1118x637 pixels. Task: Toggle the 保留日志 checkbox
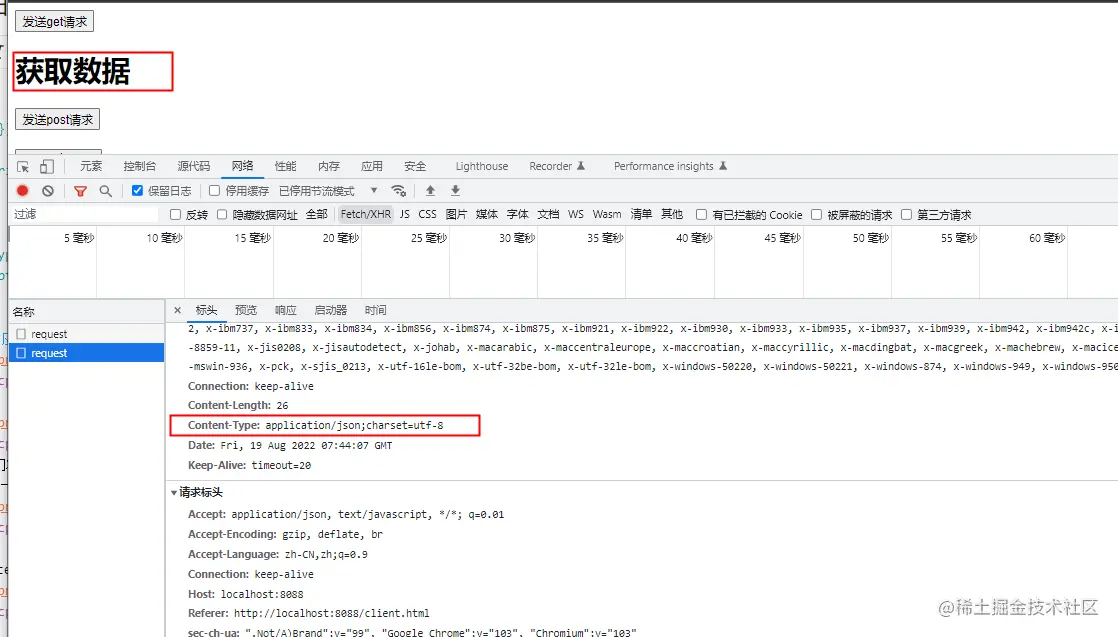point(138,190)
